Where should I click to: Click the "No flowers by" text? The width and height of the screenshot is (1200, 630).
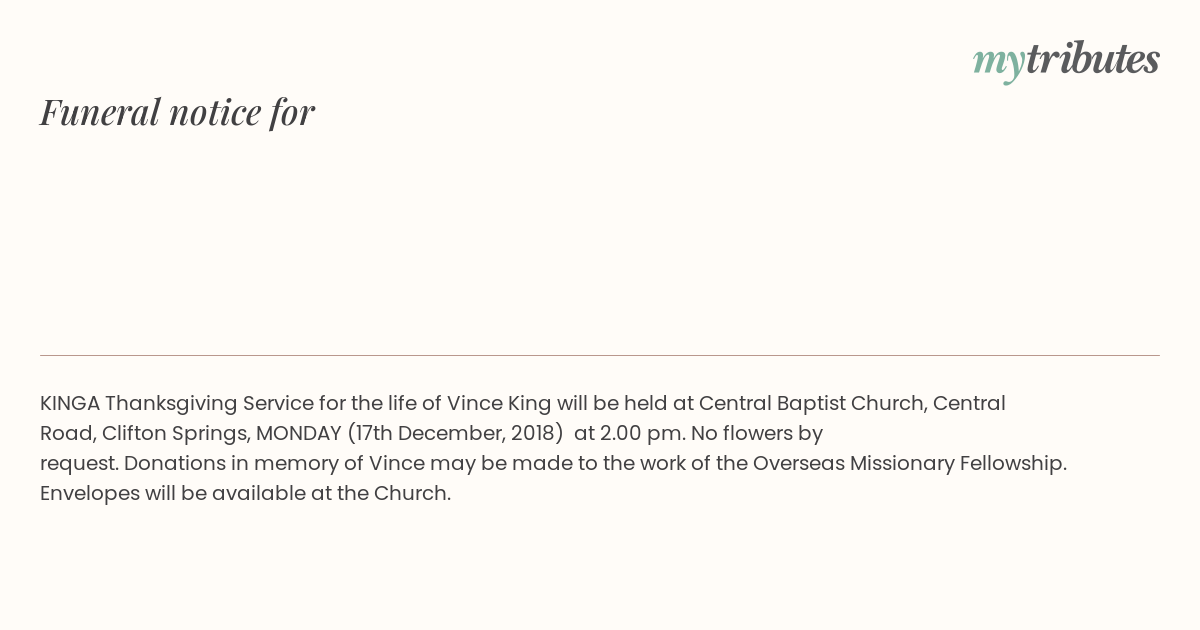(x=759, y=434)
